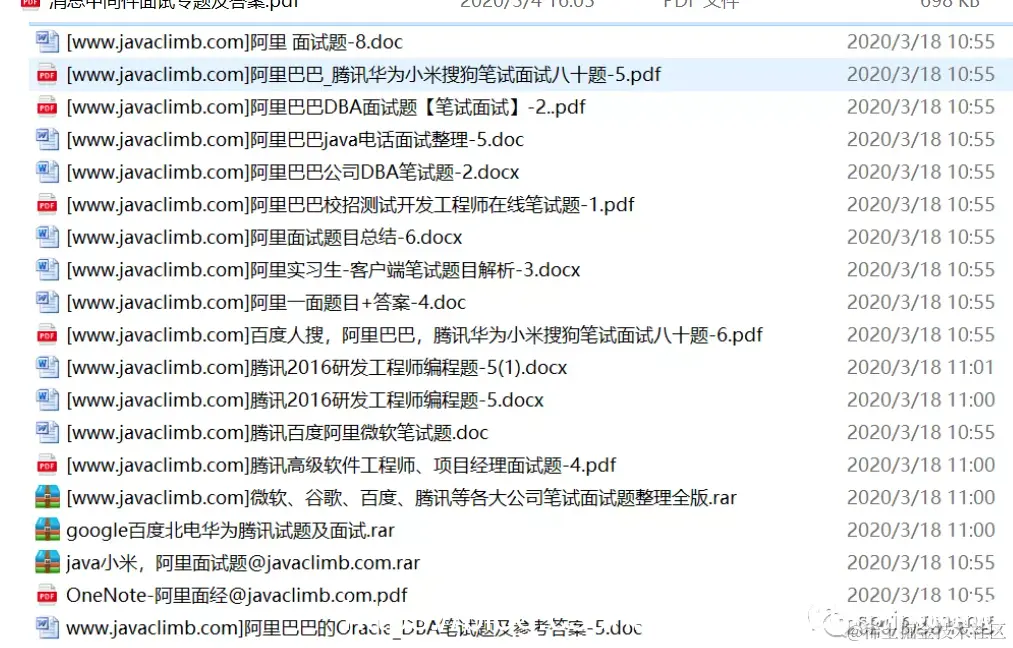Click the PDF icon of 笔试面试八十题-5.pdf
Image resolution: width=1013 pixels, height=648 pixels.
(47, 75)
